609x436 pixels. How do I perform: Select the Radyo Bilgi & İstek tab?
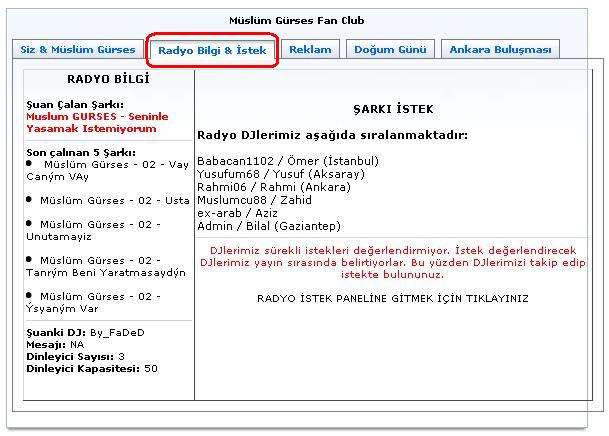212,50
